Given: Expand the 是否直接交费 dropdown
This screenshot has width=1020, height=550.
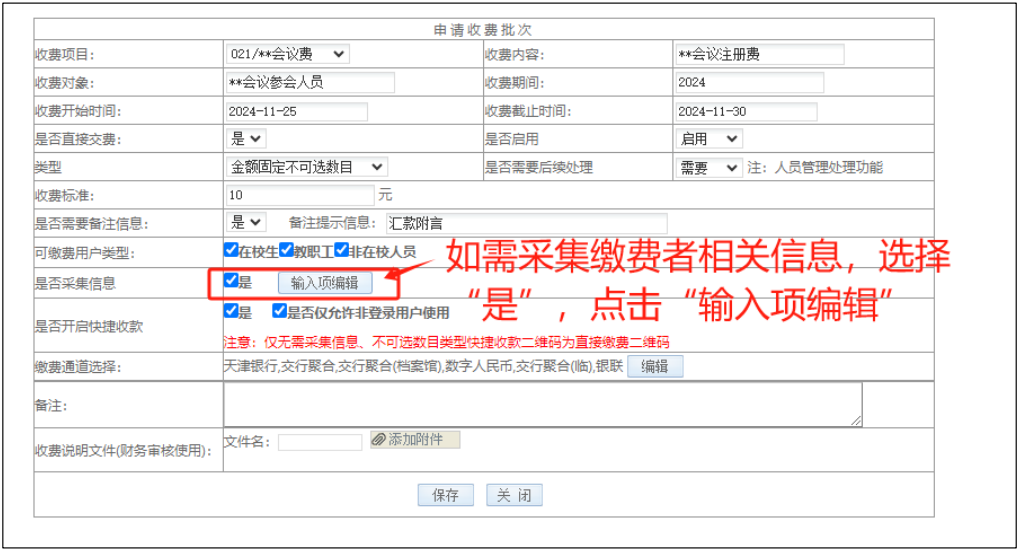Looking at the screenshot, I should 247,139.
